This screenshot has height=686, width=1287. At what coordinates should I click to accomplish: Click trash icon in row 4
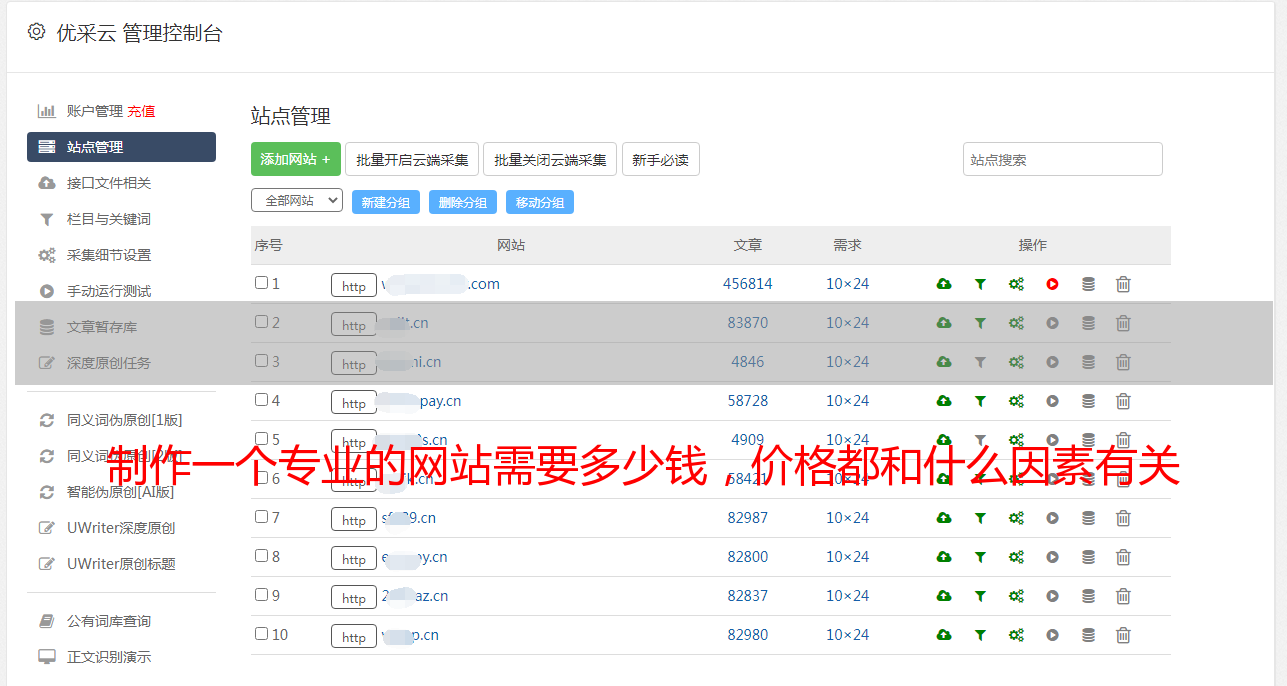1123,401
